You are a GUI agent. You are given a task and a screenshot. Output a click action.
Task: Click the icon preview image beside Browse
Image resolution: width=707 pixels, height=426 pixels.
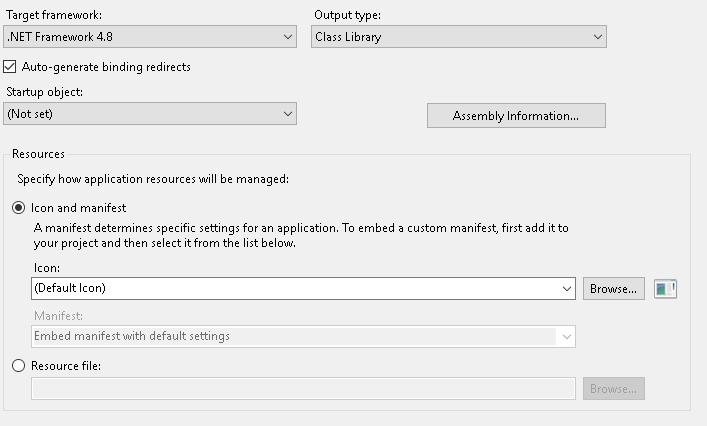(665, 289)
